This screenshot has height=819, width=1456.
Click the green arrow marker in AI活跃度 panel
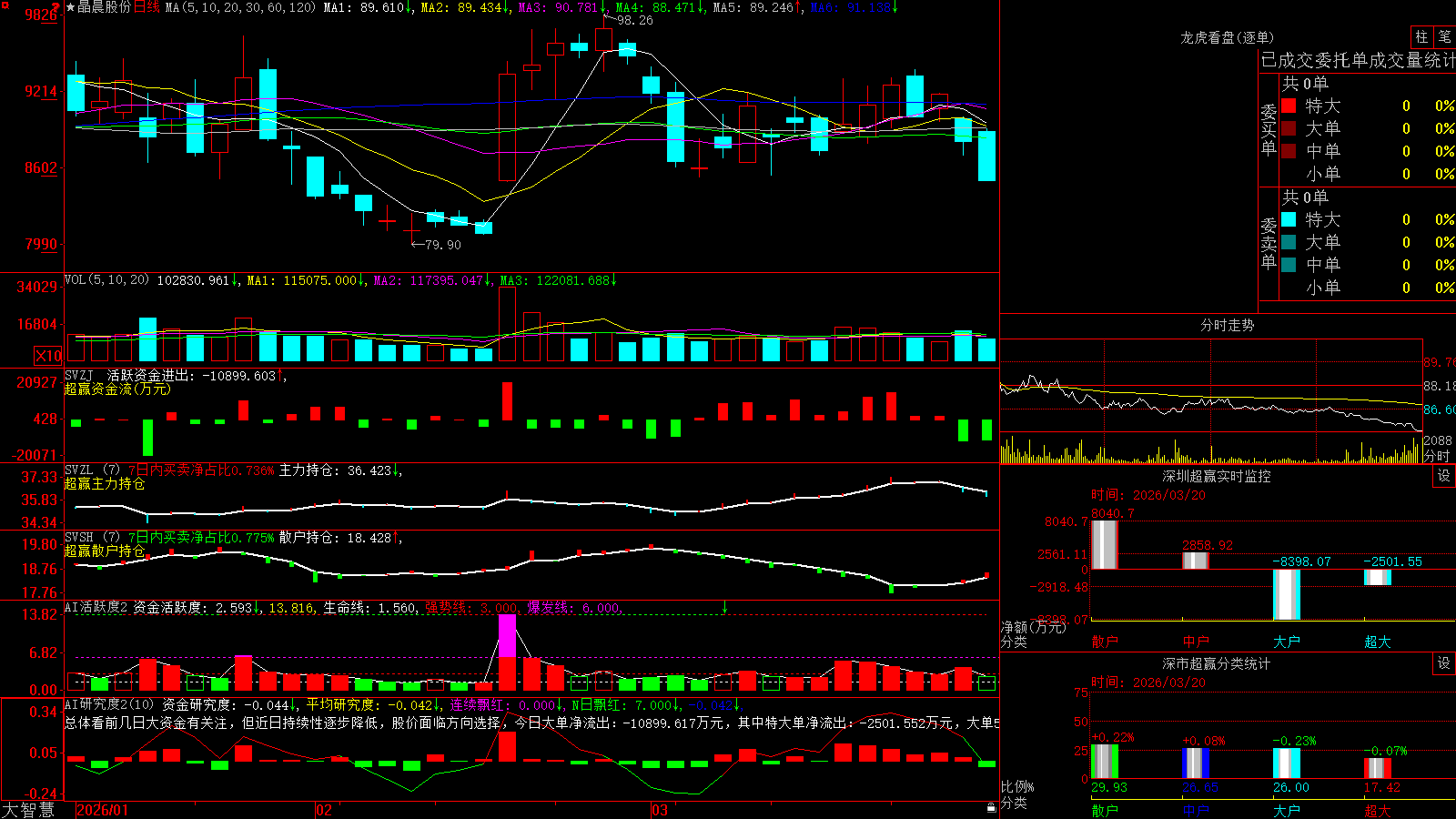click(x=725, y=607)
